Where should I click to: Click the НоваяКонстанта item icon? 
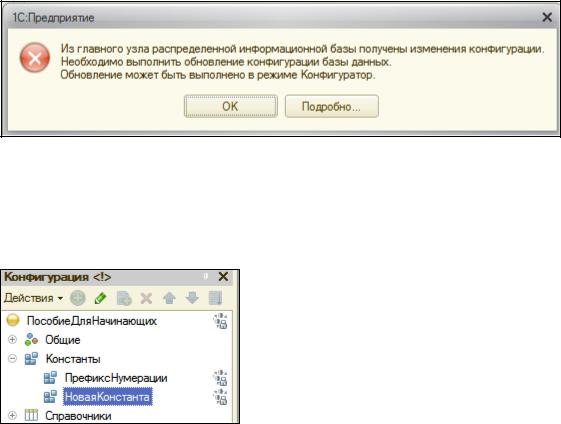[50, 397]
